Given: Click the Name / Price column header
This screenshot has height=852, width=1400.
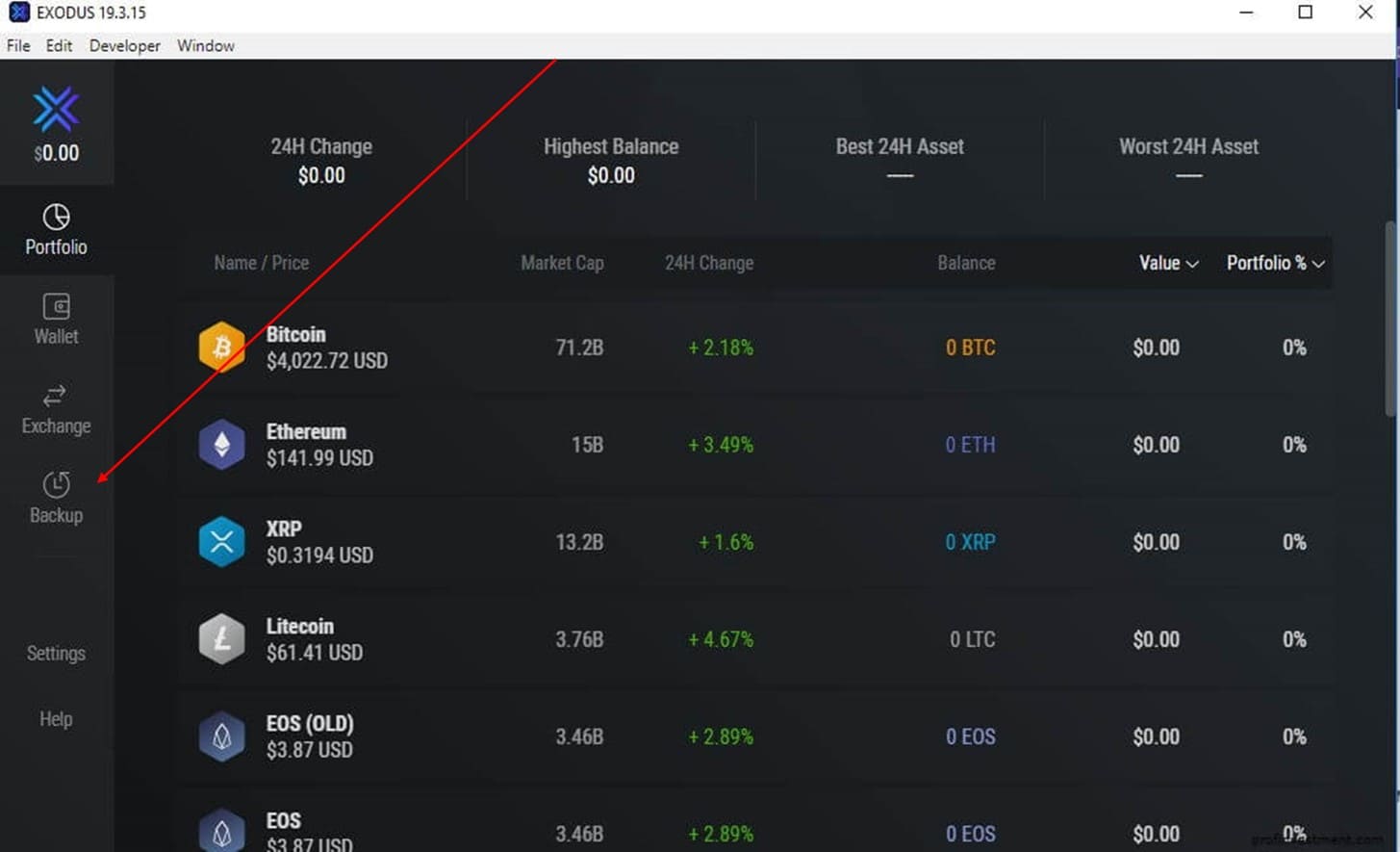Looking at the screenshot, I should pos(262,263).
